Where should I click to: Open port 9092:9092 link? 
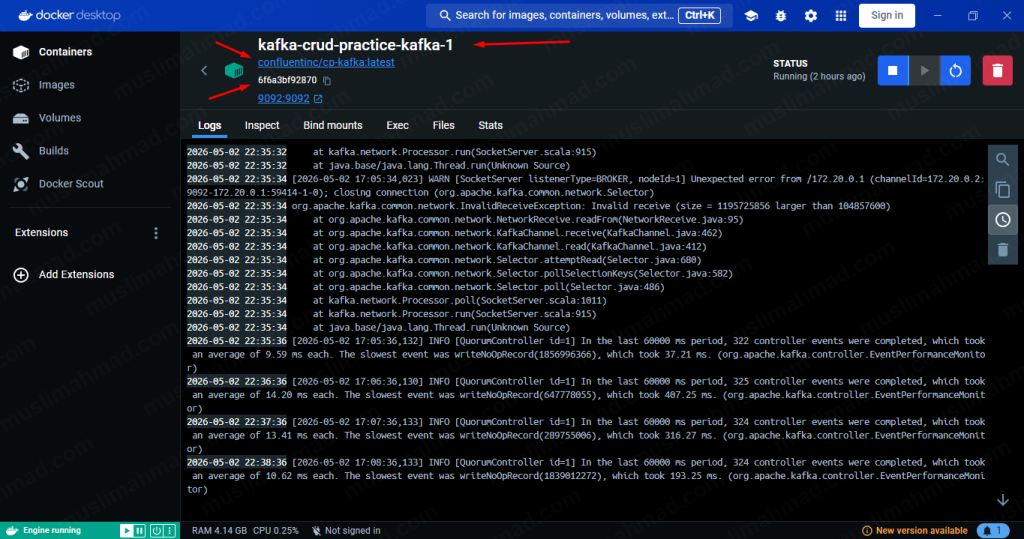click(x=290, y=99)
